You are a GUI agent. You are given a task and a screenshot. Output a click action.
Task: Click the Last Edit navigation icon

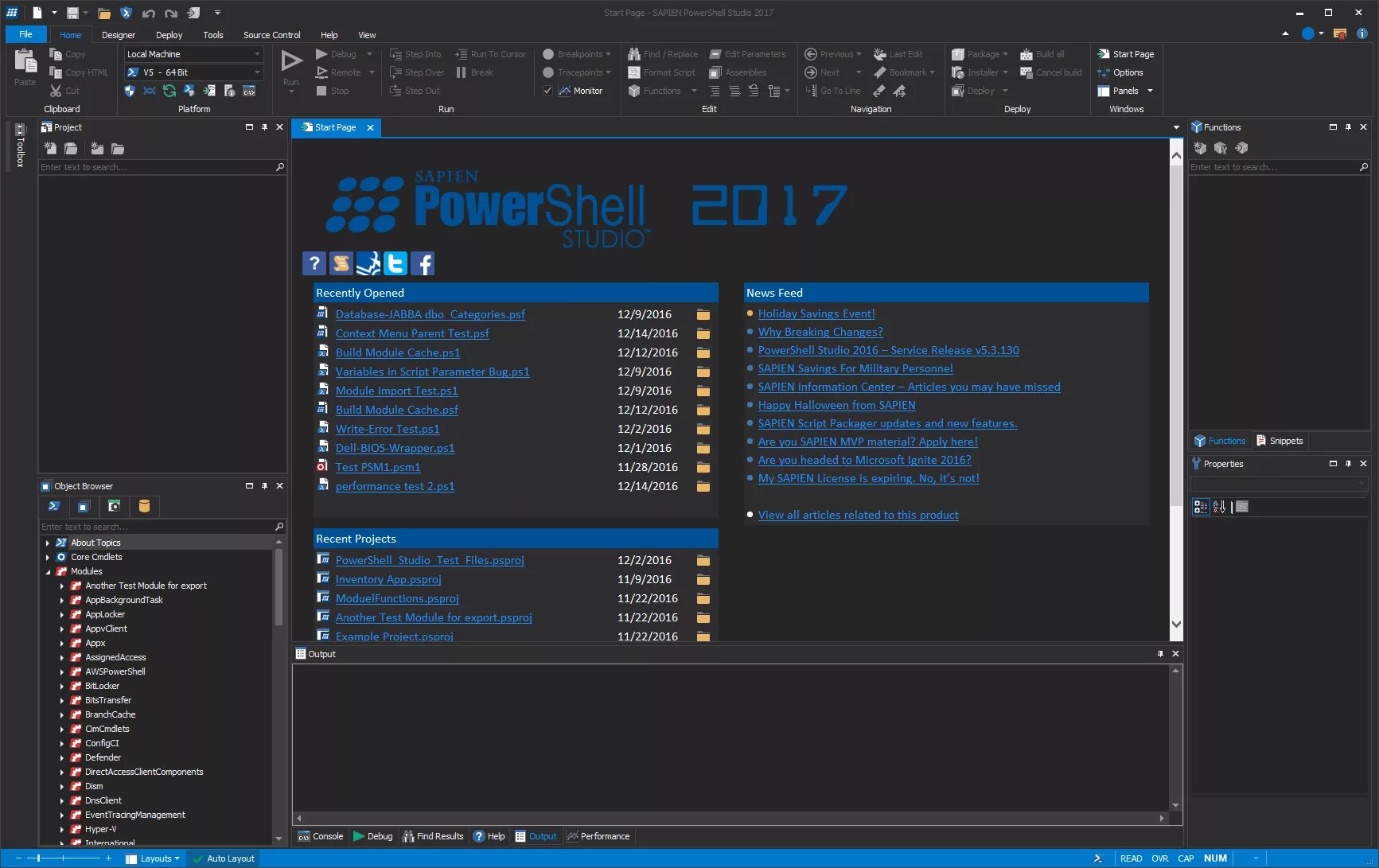(x=880, y=54)
